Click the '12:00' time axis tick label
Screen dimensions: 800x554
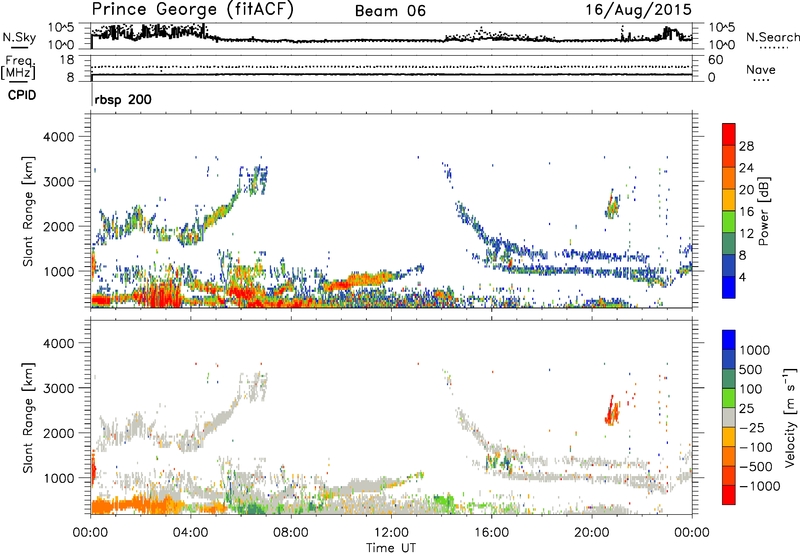(x=391, y=533)
